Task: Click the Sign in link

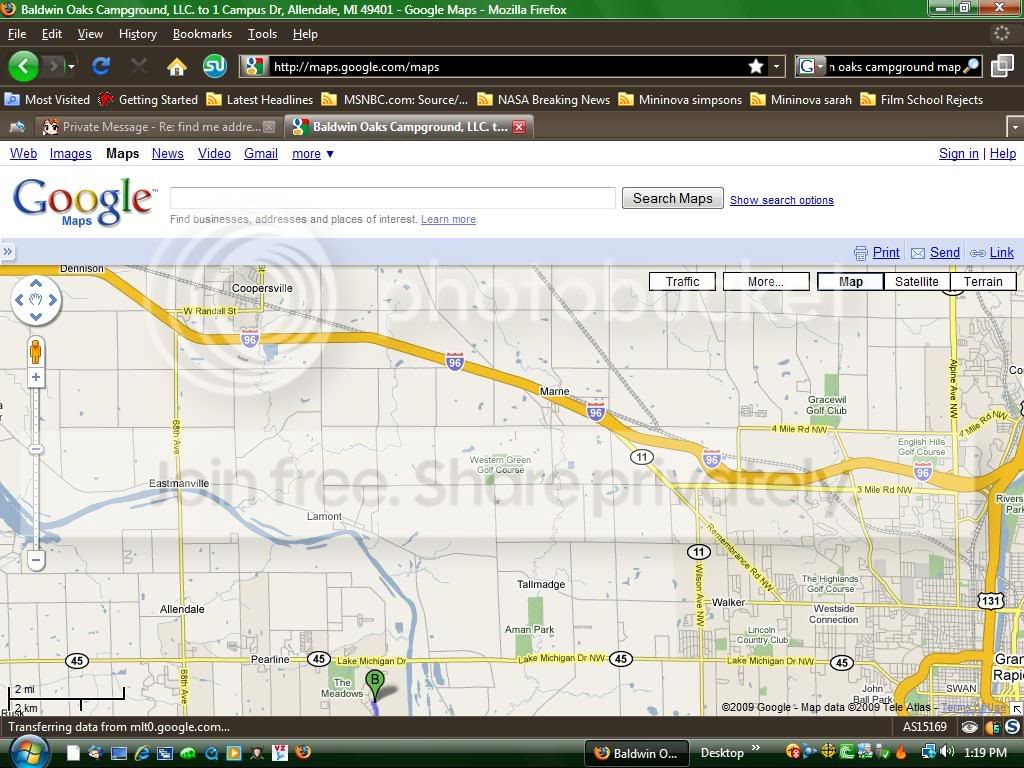Action: [958, 153]
